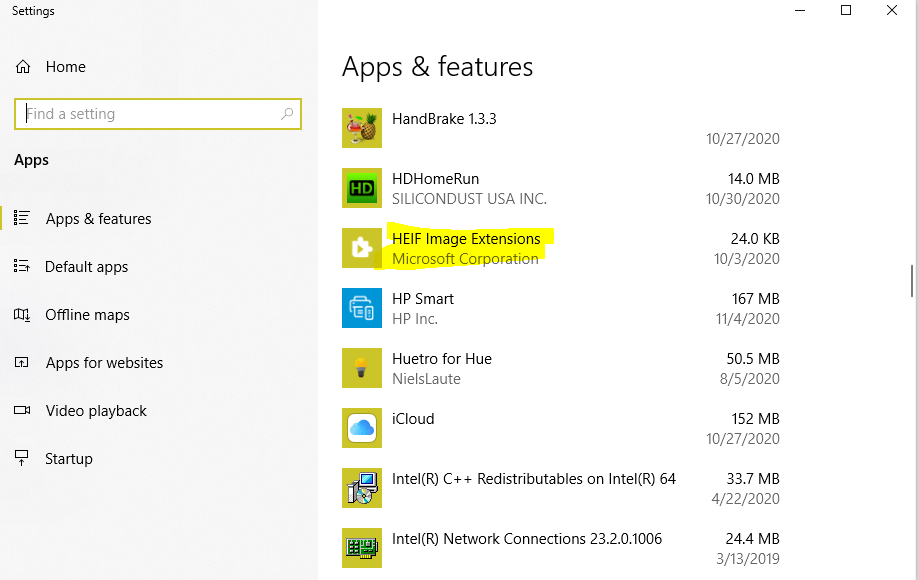Click the 24.0 KB size value
This screenshot has height=580, width=919.
[x=755, y=238]
